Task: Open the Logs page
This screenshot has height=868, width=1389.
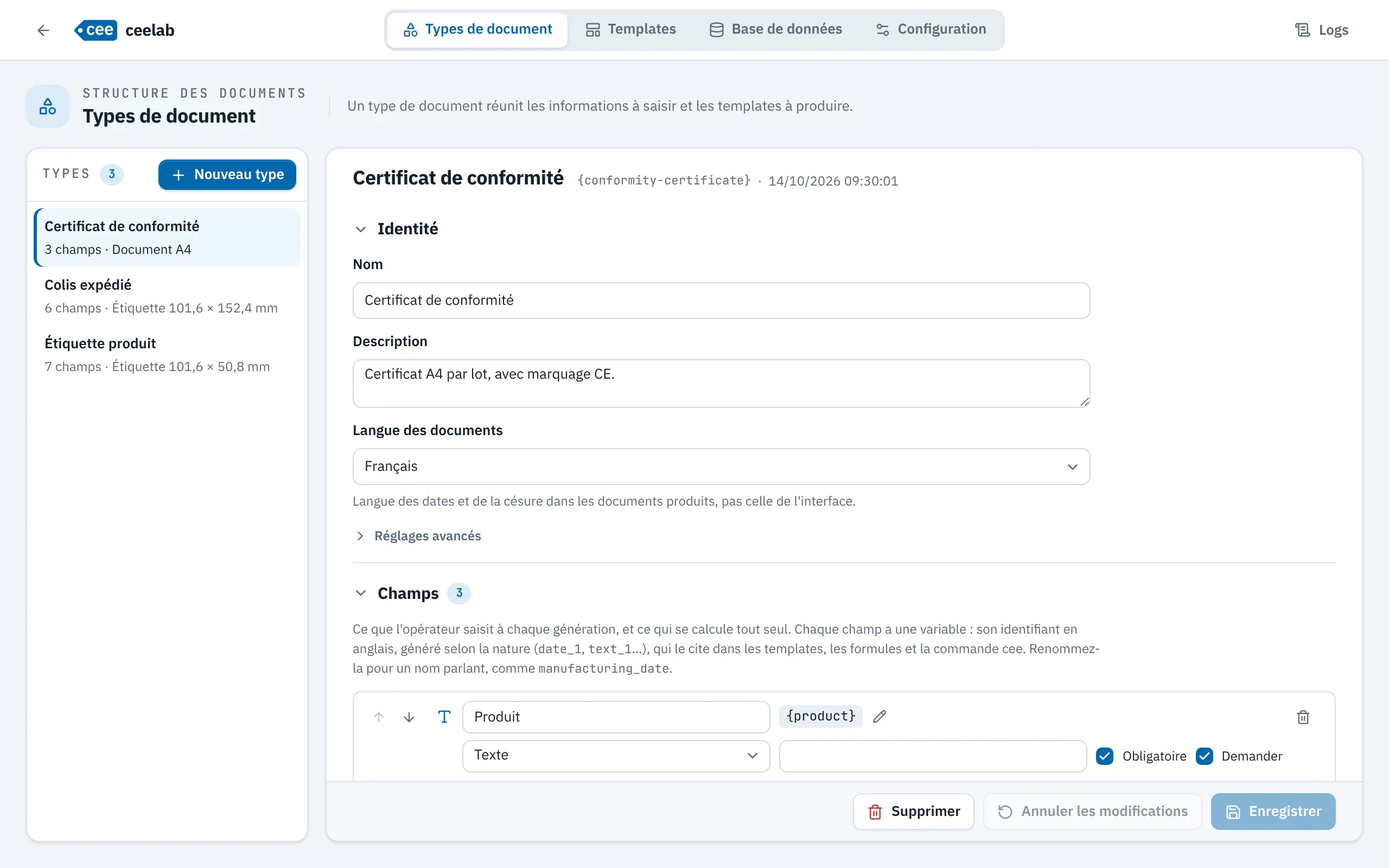Action: 1321,30
